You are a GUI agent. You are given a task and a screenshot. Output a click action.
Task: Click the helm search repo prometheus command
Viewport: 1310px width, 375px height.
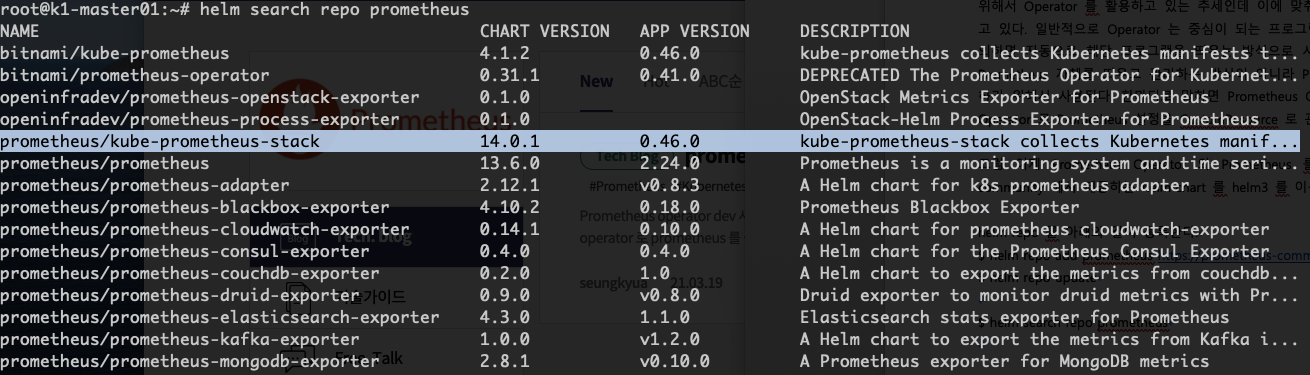(x=334, y=9)
